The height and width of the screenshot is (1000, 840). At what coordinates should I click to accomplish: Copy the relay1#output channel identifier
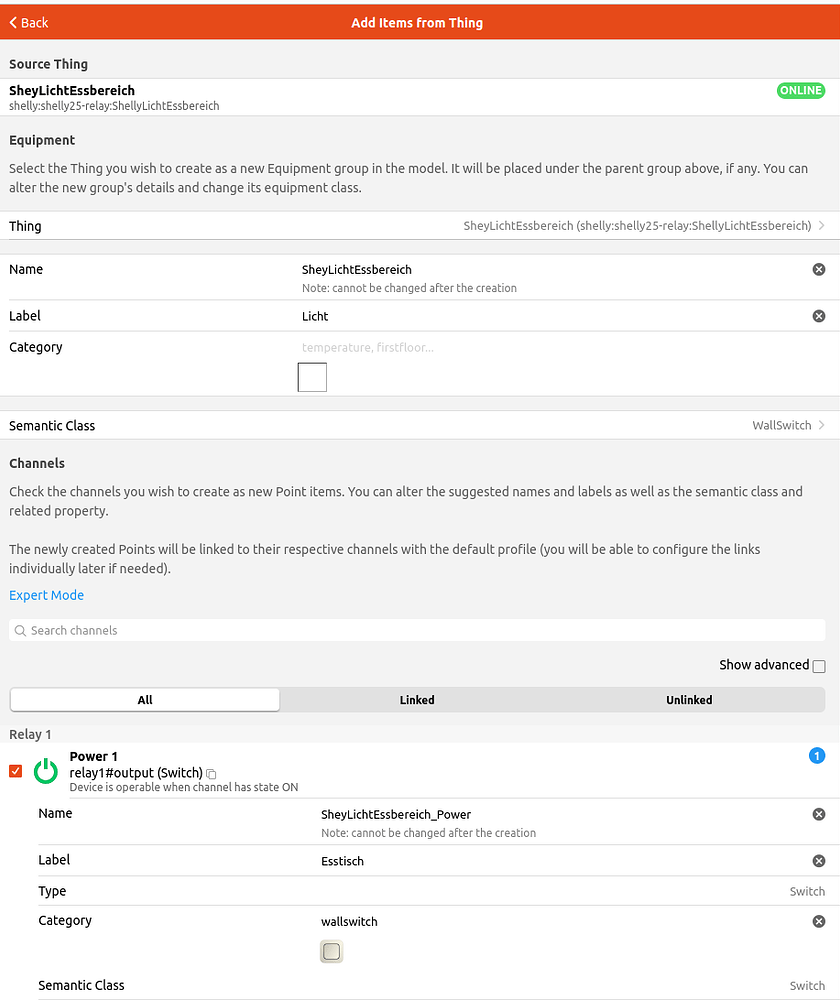210,772
